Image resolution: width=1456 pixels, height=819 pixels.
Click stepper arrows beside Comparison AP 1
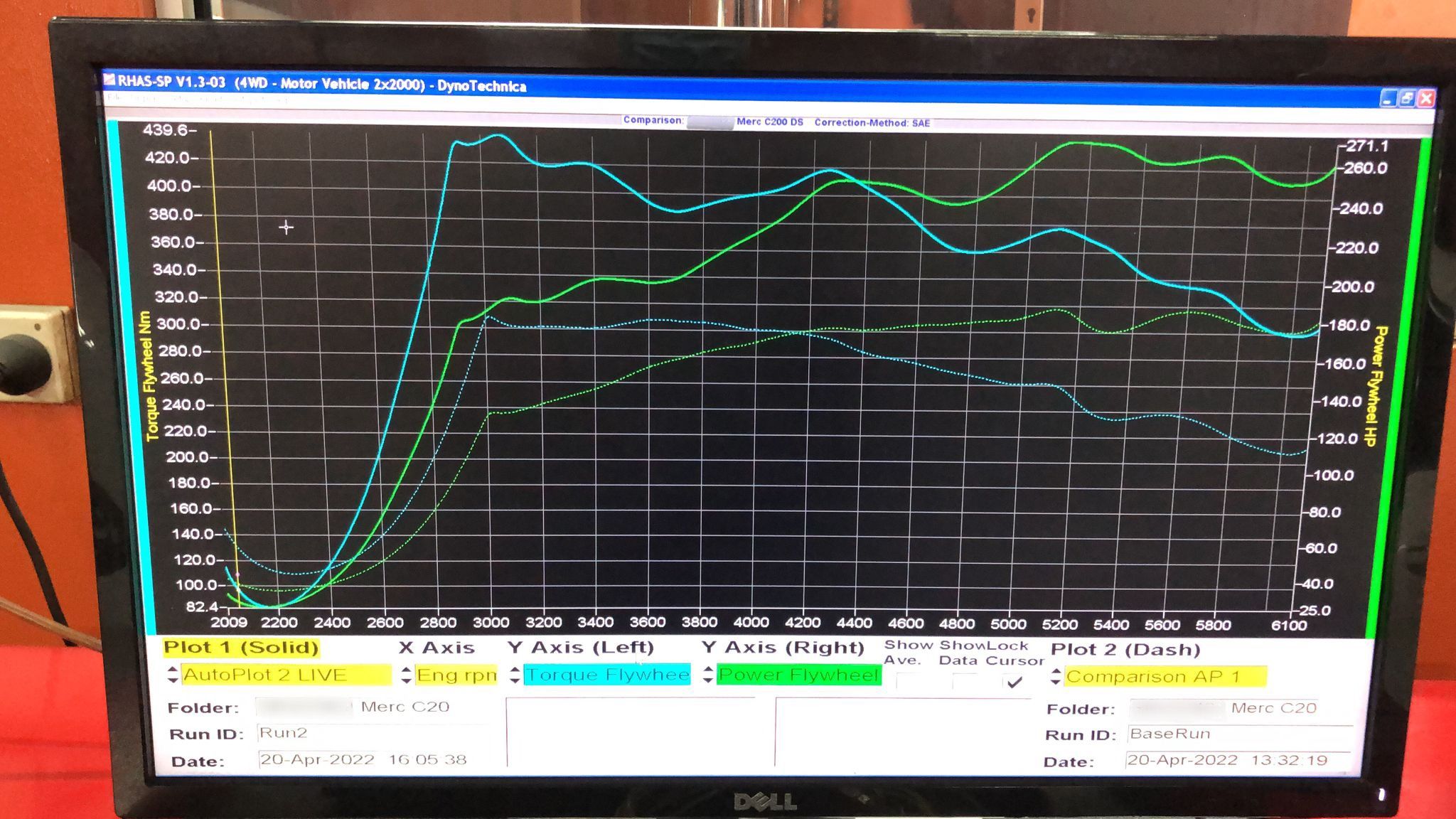click(1055, 676)
